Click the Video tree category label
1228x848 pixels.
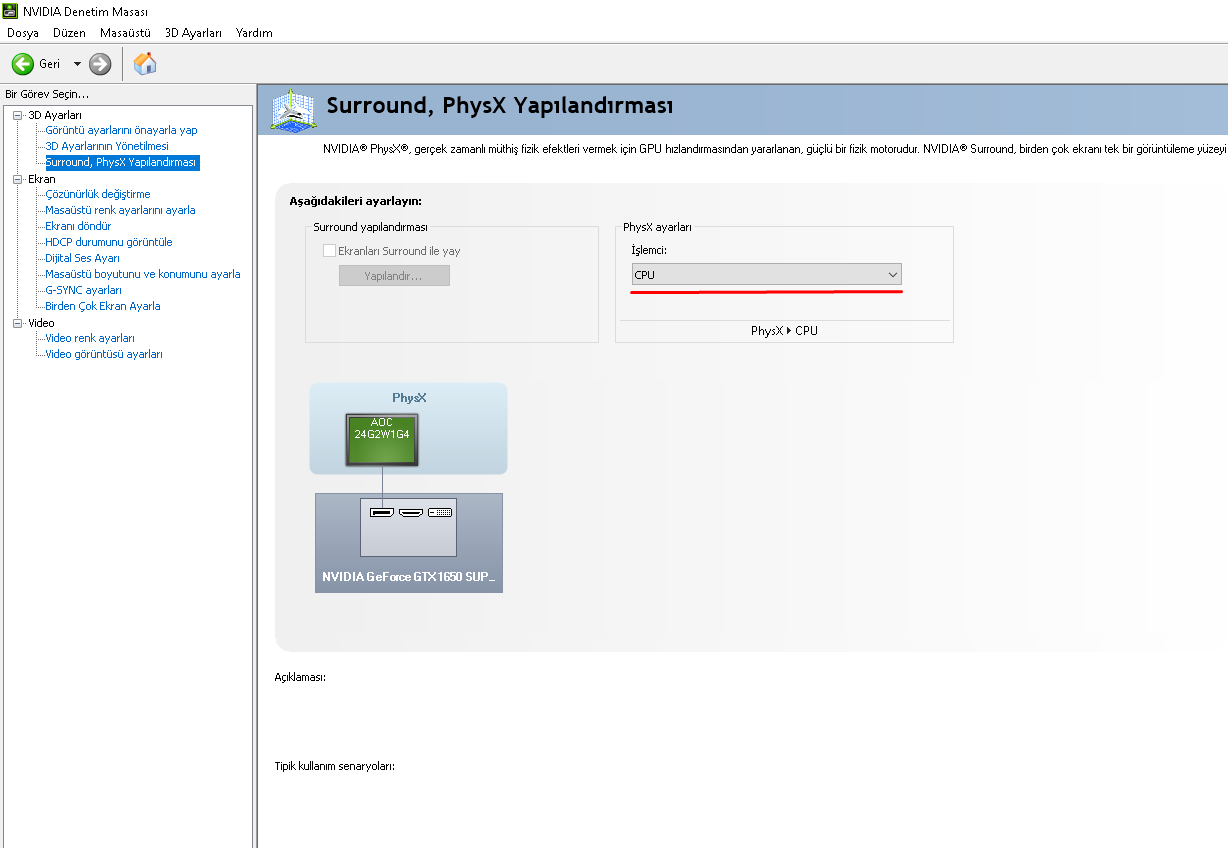tap(41, 323)
